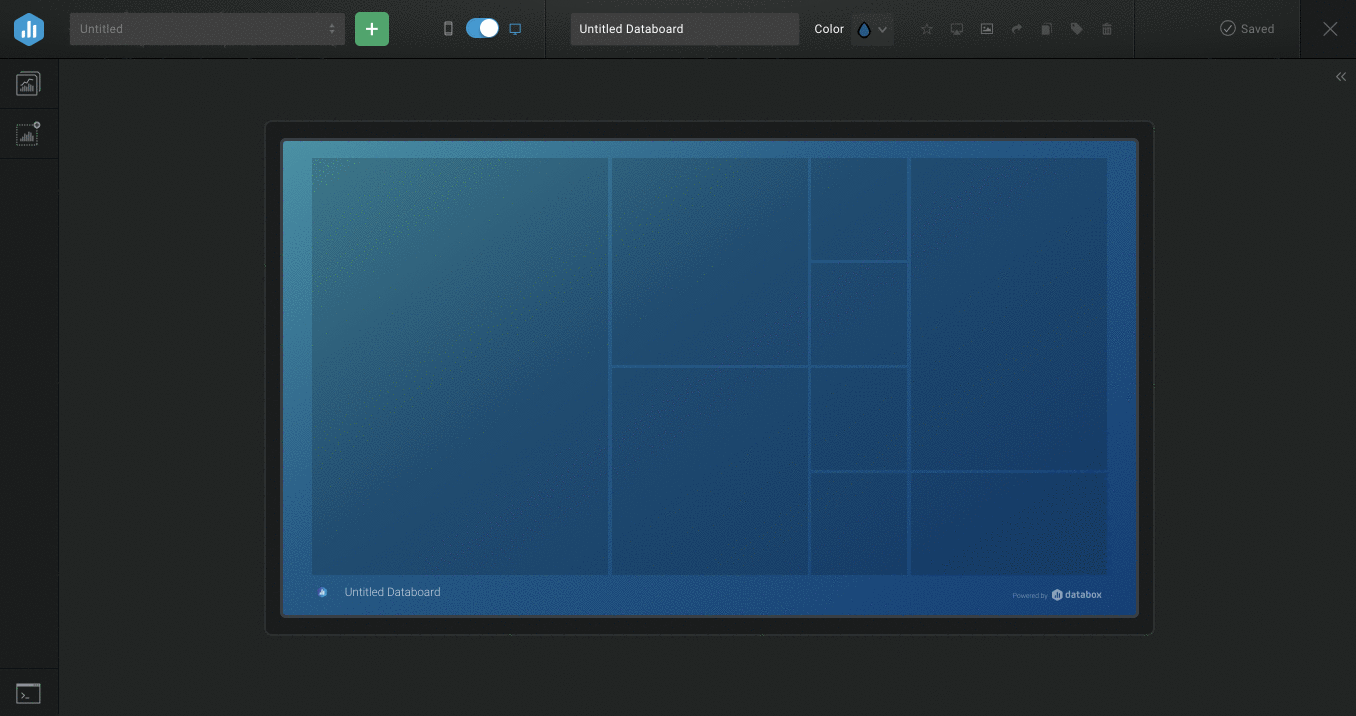Star this Databoard as a favorite
1356x716 pixels.
(927, 29)
